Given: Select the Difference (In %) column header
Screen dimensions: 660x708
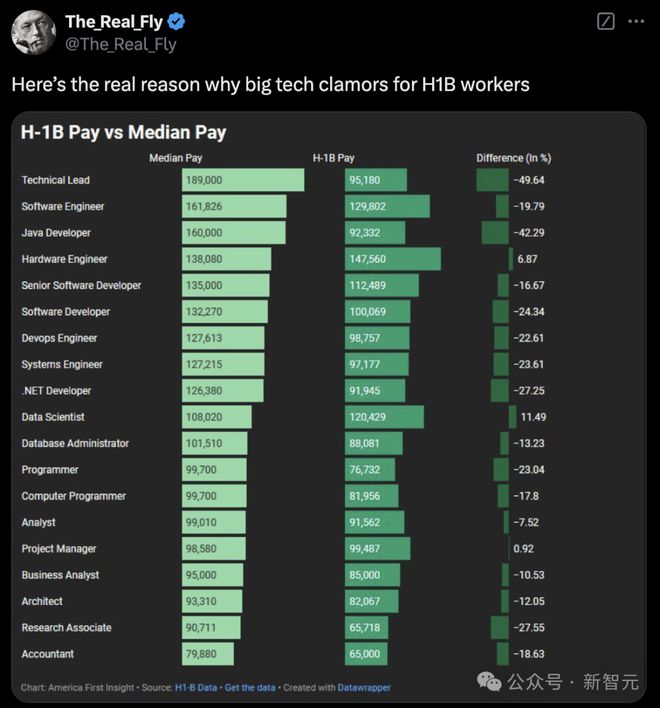Looking at the screenshot, I should click(x=514, y=158).
